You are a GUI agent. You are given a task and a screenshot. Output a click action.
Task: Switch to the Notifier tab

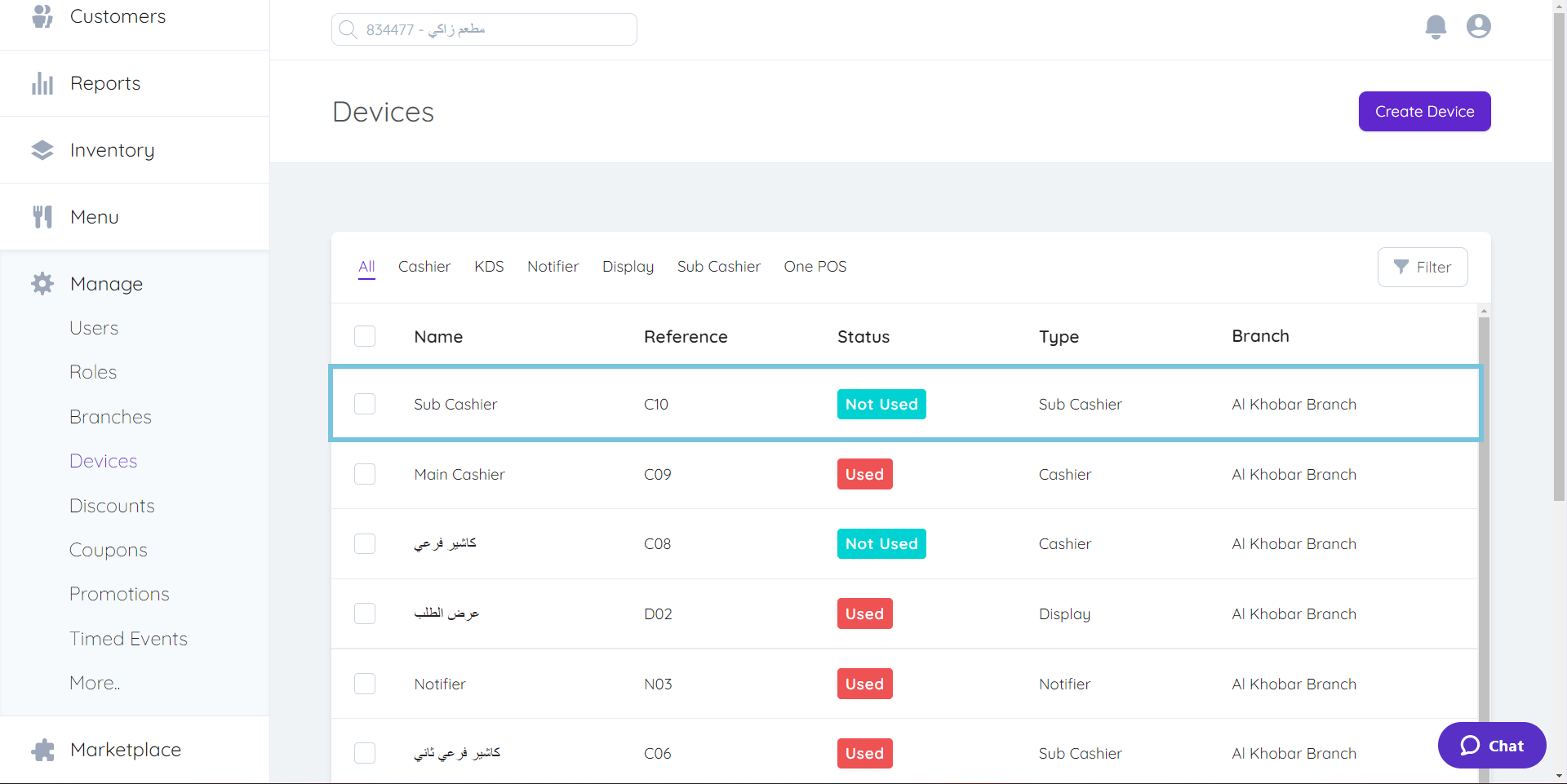click(x=553, y=267)
